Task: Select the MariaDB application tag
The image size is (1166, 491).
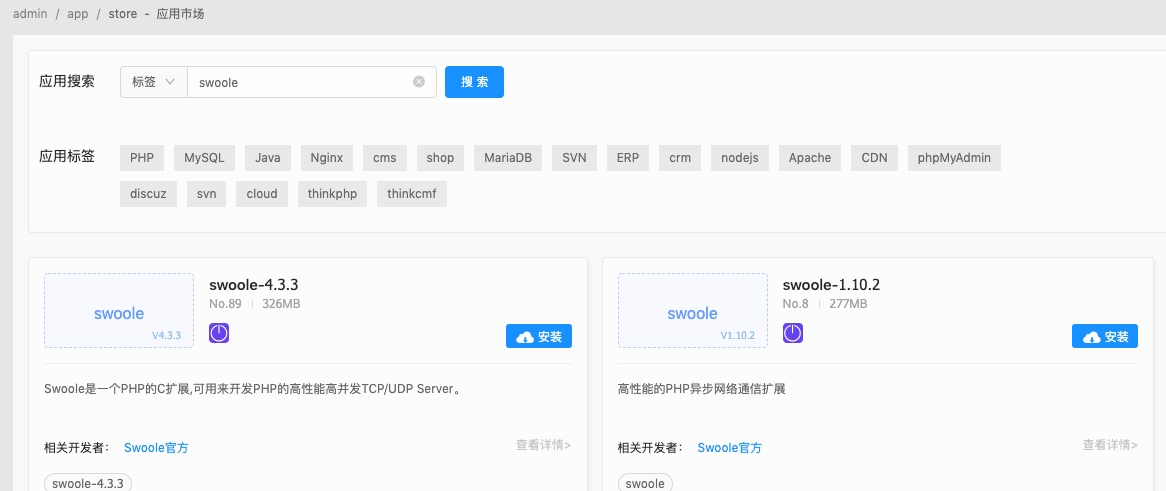Action: coord(508,158)
